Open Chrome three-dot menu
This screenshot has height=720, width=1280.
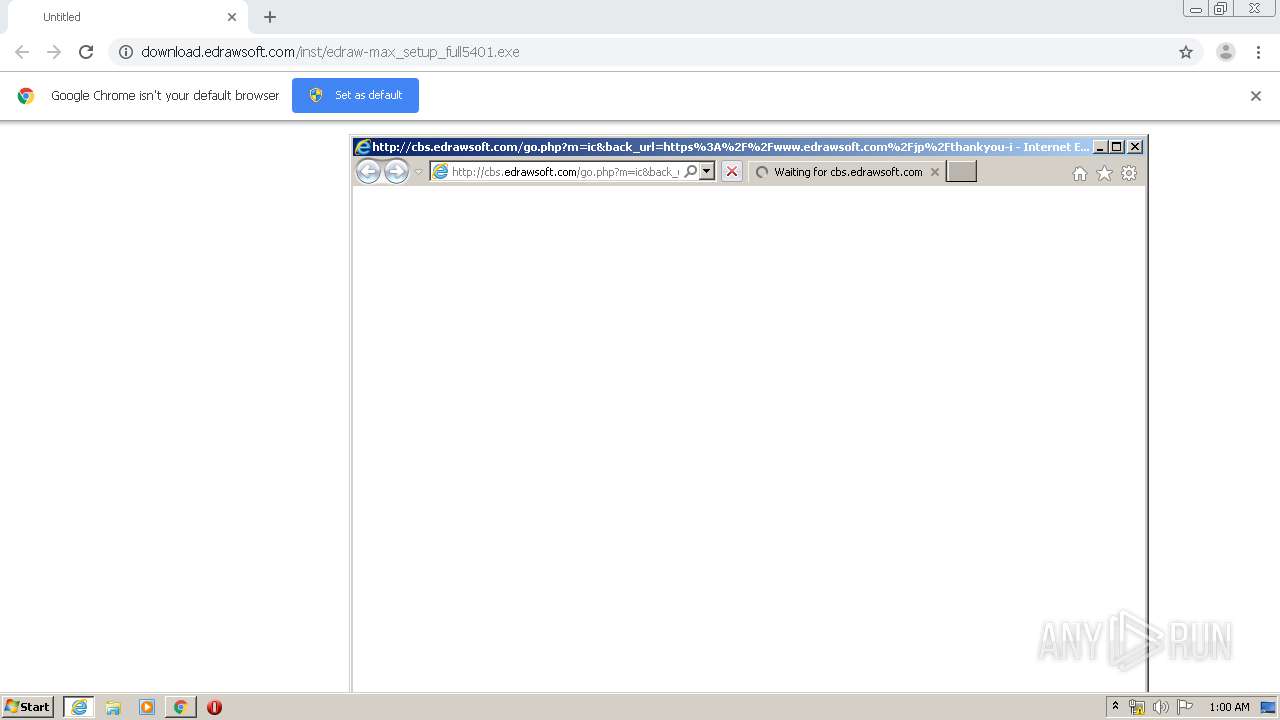1258,52
